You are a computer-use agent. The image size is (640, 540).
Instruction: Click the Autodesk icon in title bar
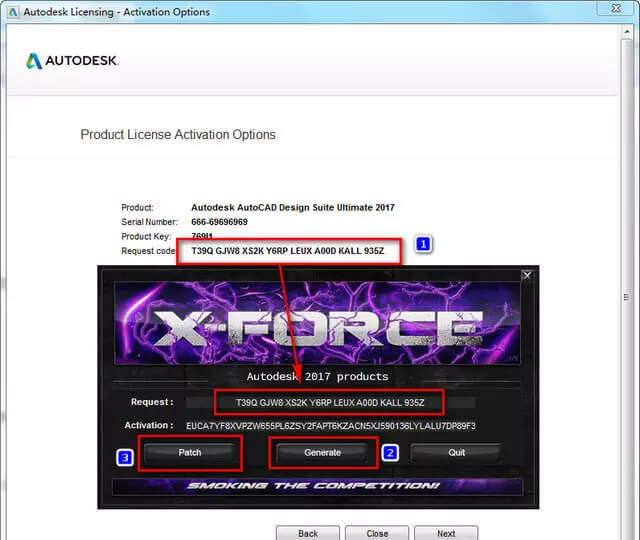[13, 12]
